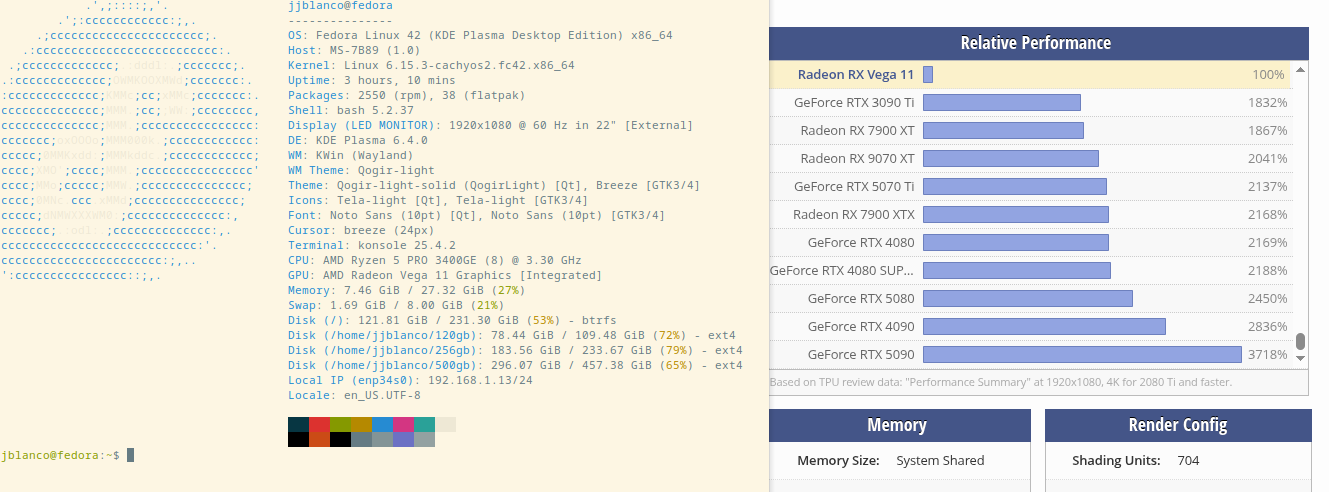Click the dark teal palette block in terminal
This screenshot has width=1329, height=492.
click(x=298, y=424)
